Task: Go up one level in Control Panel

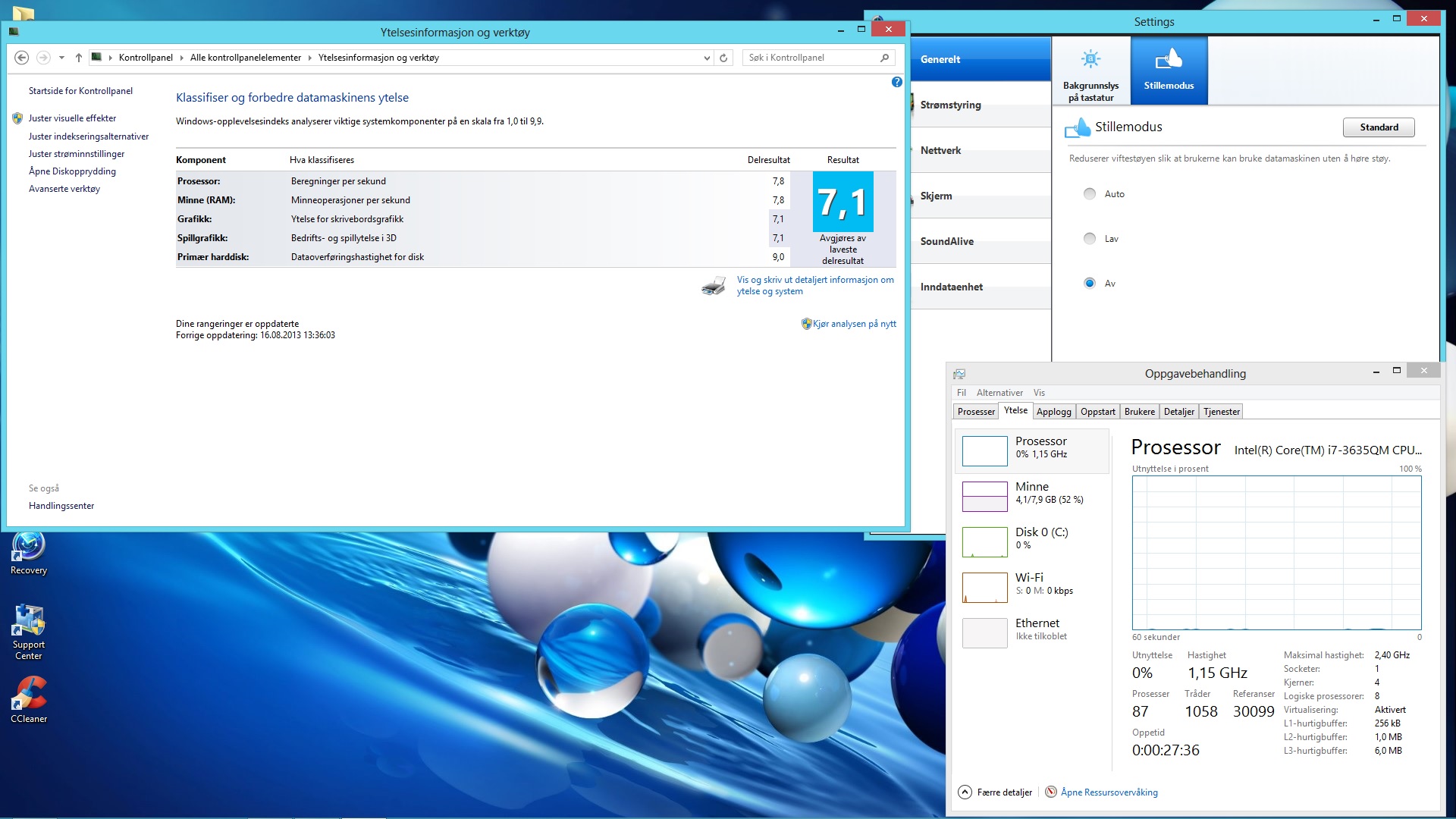Action: pyautogui.click(x=78, y=58)
